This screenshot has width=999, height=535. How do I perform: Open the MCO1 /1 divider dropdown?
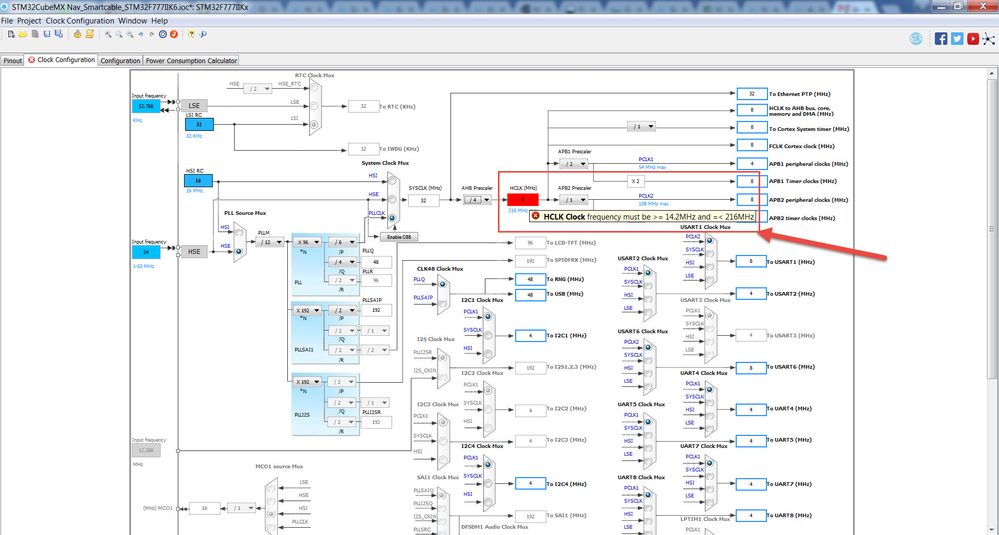[x=241, y=508]
